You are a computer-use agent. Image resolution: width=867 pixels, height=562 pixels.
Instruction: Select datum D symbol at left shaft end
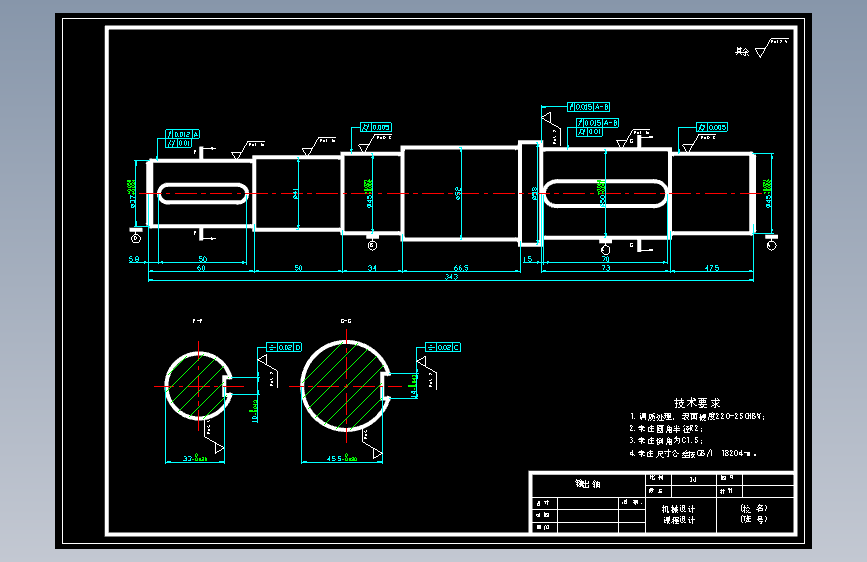pos(136,235)
